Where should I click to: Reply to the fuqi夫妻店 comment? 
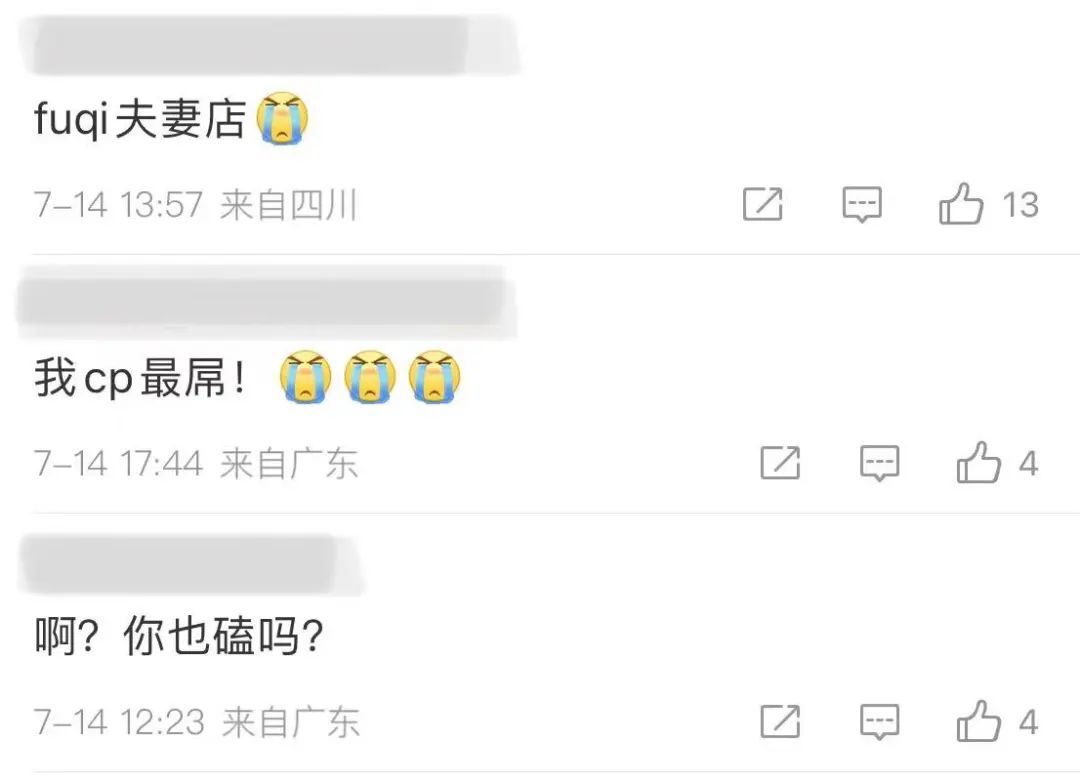tap(862, 205)
